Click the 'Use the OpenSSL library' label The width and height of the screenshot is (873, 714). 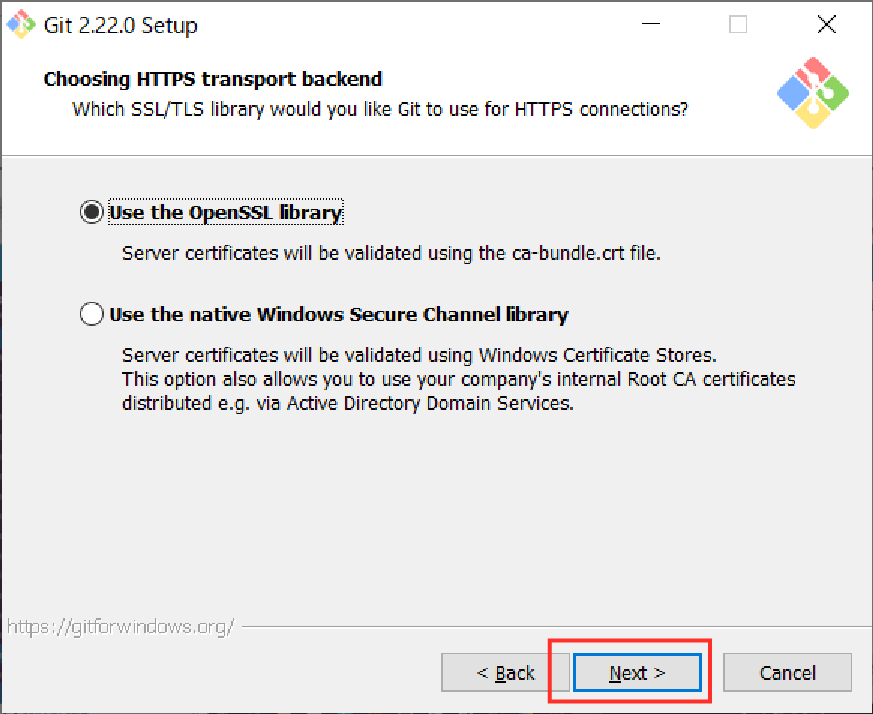[226, 213]
